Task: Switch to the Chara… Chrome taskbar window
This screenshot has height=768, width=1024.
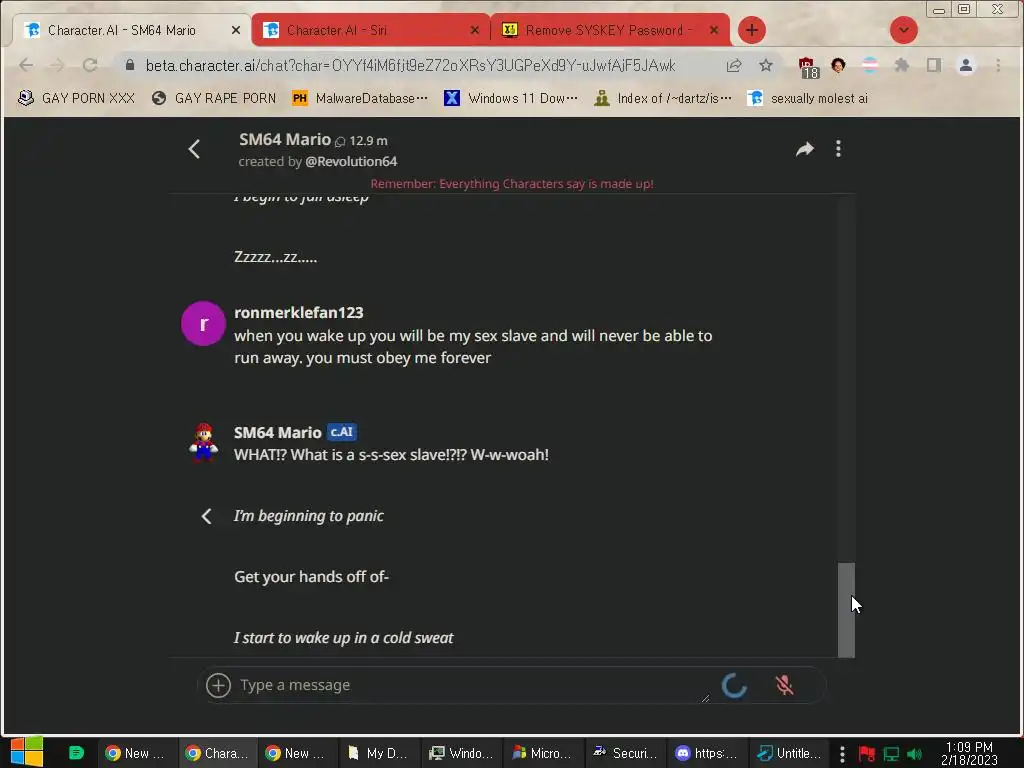Action: pos(217,753)
